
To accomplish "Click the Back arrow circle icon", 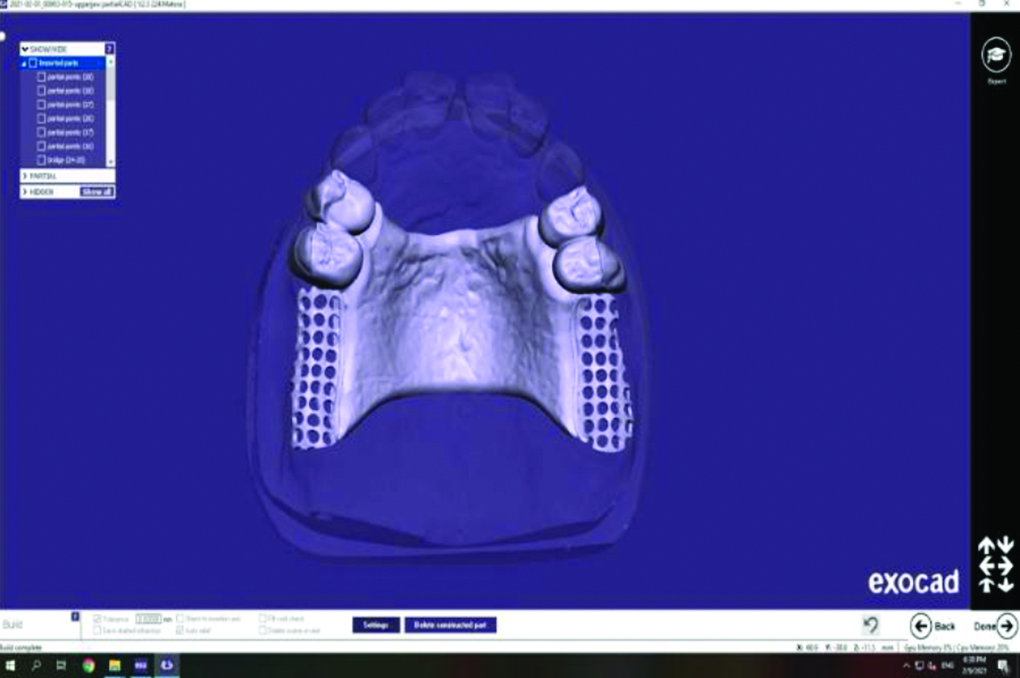I will point(921,626).
